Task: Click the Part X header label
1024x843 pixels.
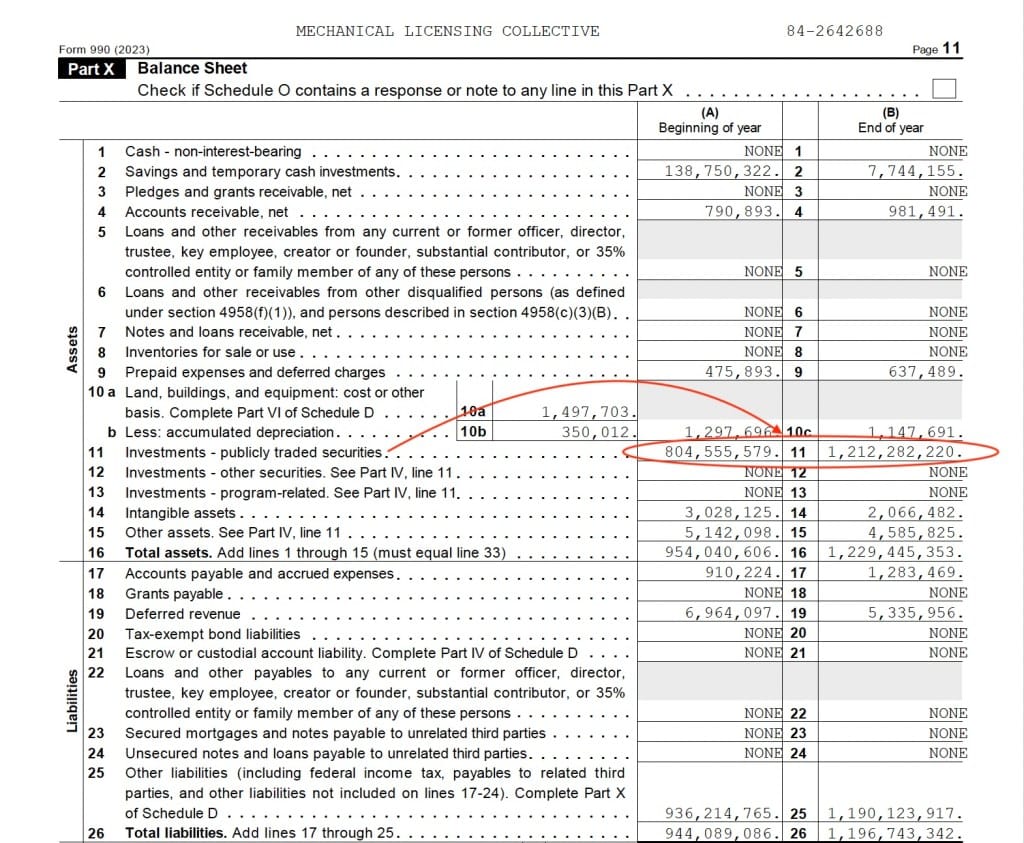Action: (x=90, y=68)
